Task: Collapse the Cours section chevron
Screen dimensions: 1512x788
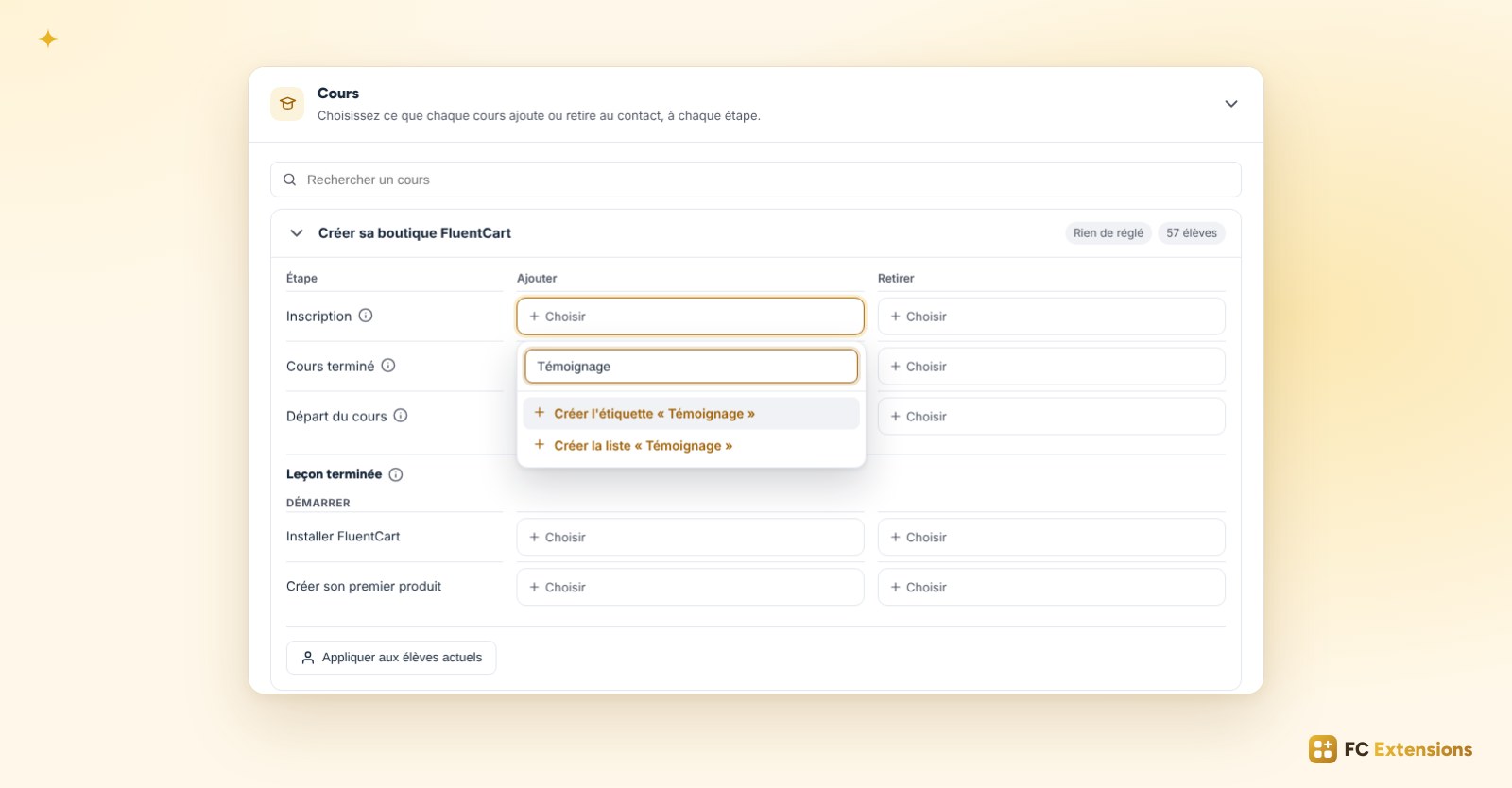Action: [x=1230, y=104]
